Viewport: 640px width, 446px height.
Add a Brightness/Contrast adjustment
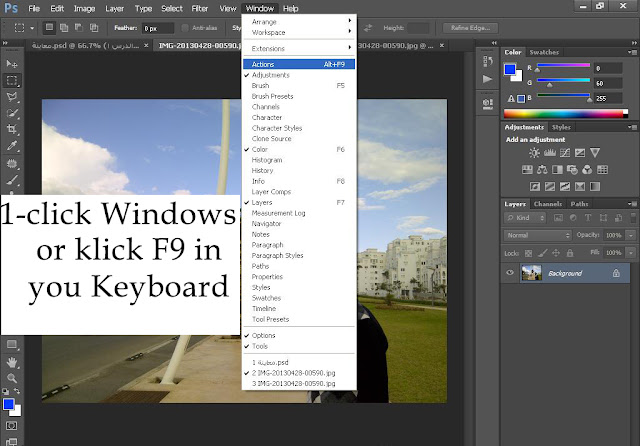pyautogui.click(x=534, y=153)
